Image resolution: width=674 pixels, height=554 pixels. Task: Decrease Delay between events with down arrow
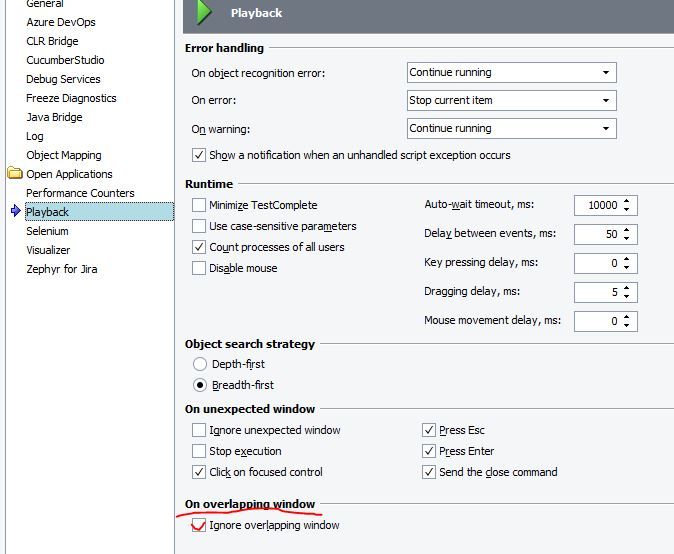627,238
